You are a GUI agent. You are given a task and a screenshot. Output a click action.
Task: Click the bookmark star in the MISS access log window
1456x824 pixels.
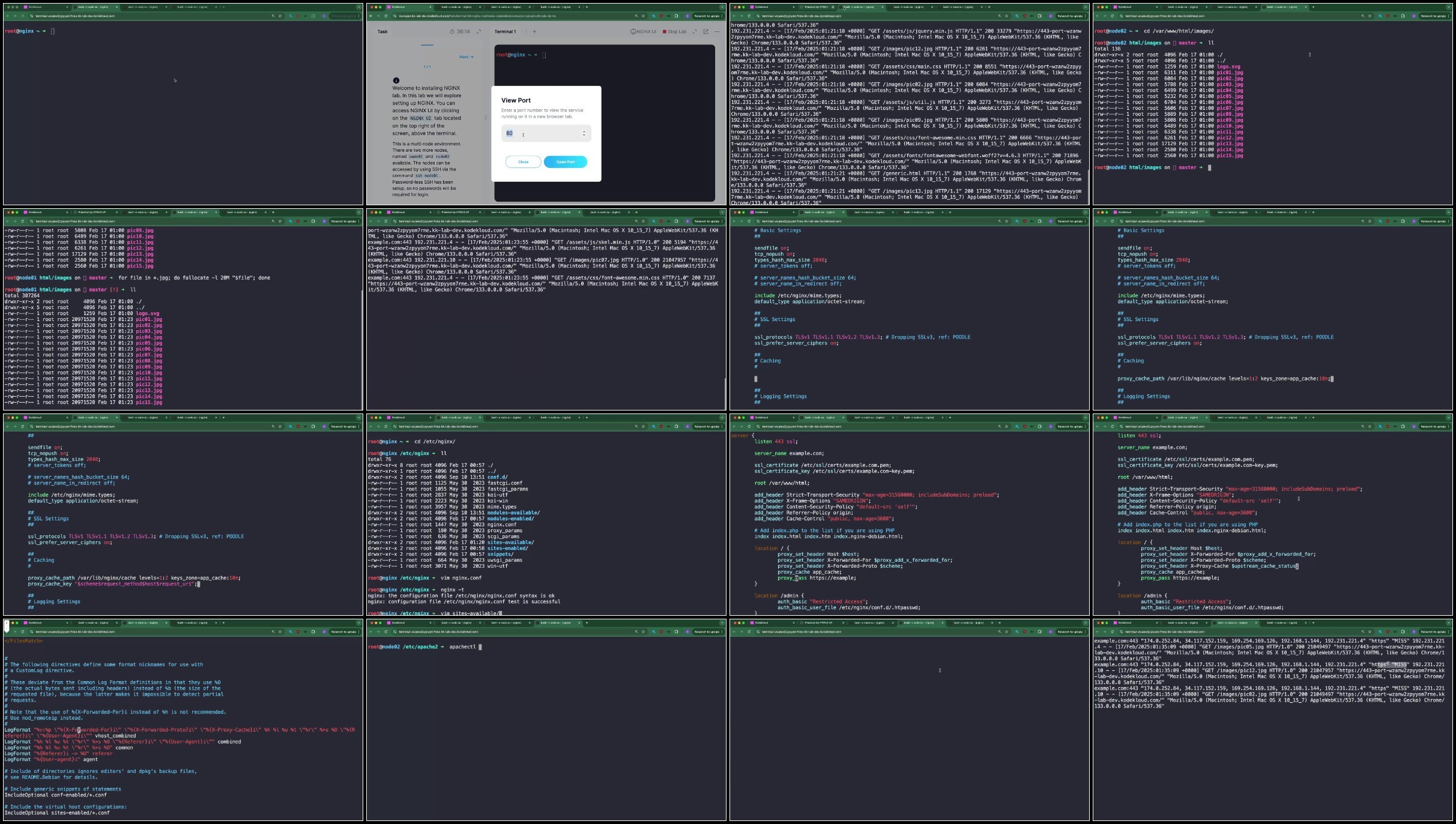point(1370,632)
